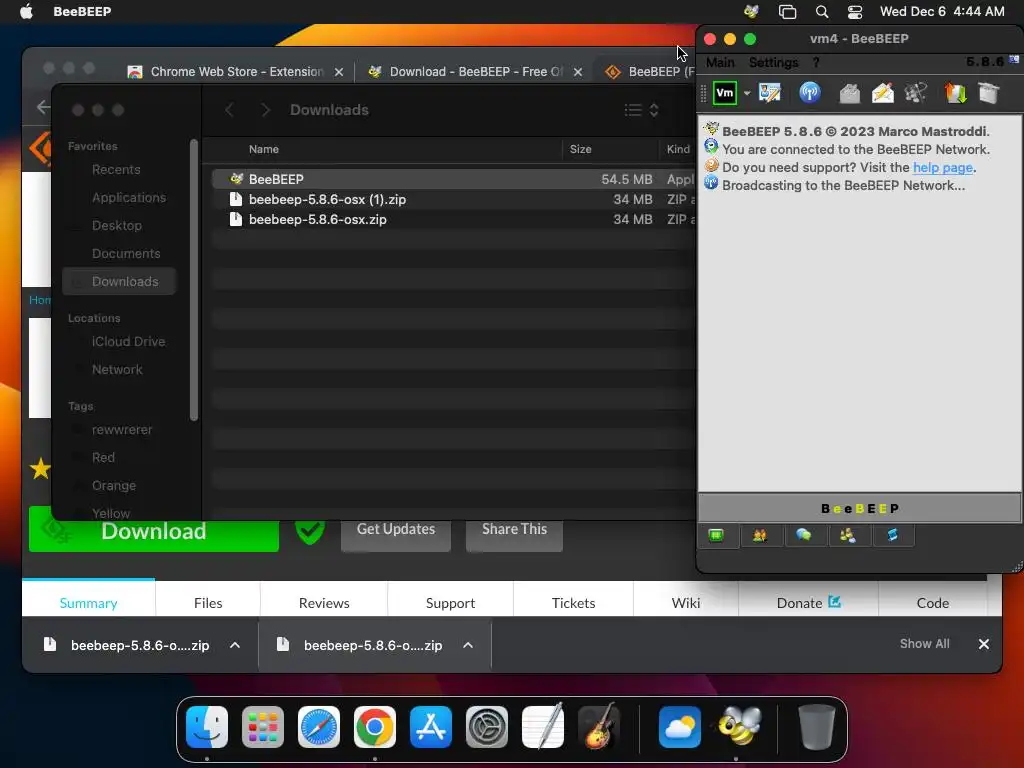Viewport: 1024px width, 768px height.
Task: Open Documents in the Finder sidebar
Action: [125, 253]
